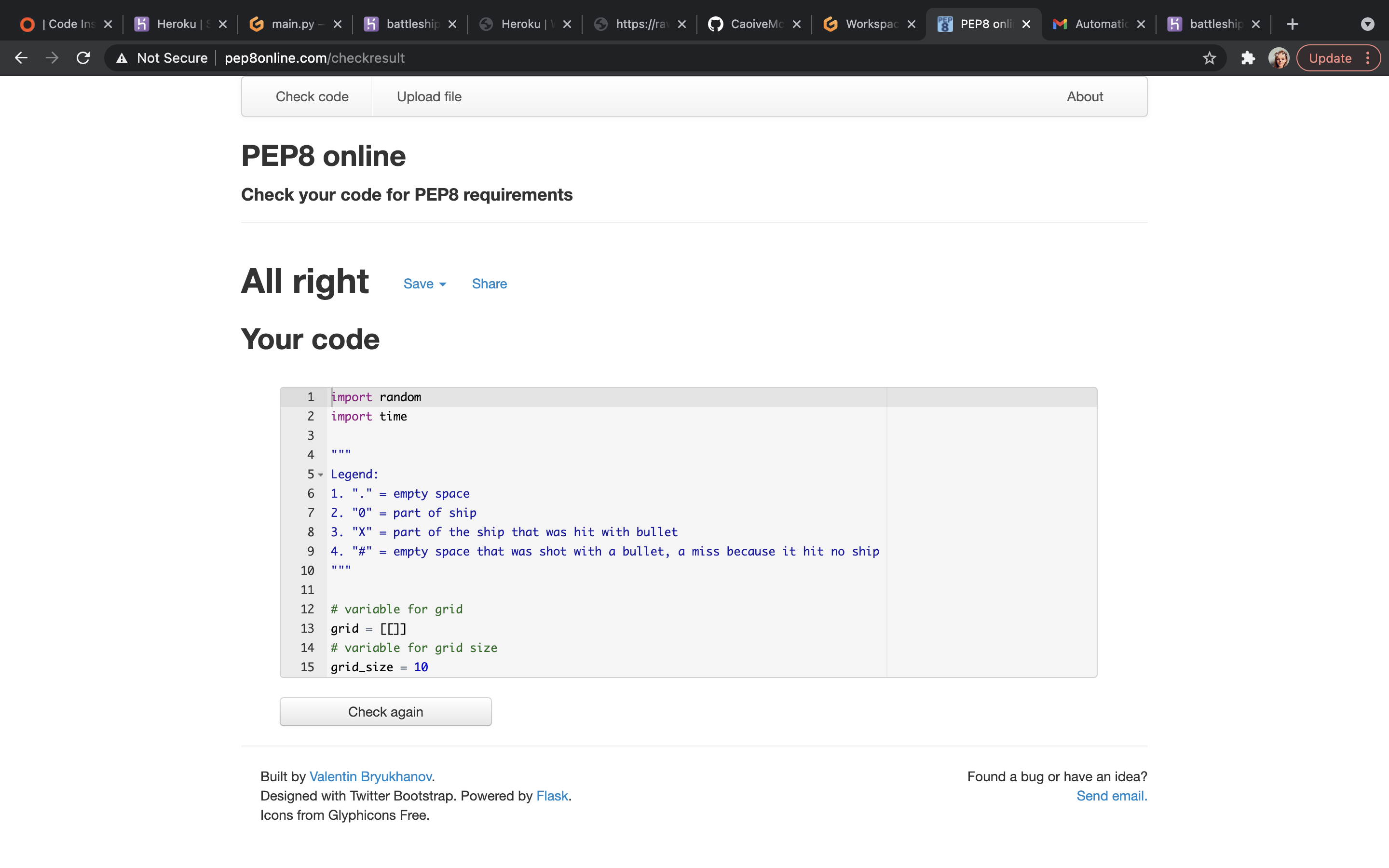Reload the PEP8 online page
1389x868 pixels.
pyautogui.click(x=83, y=58)
